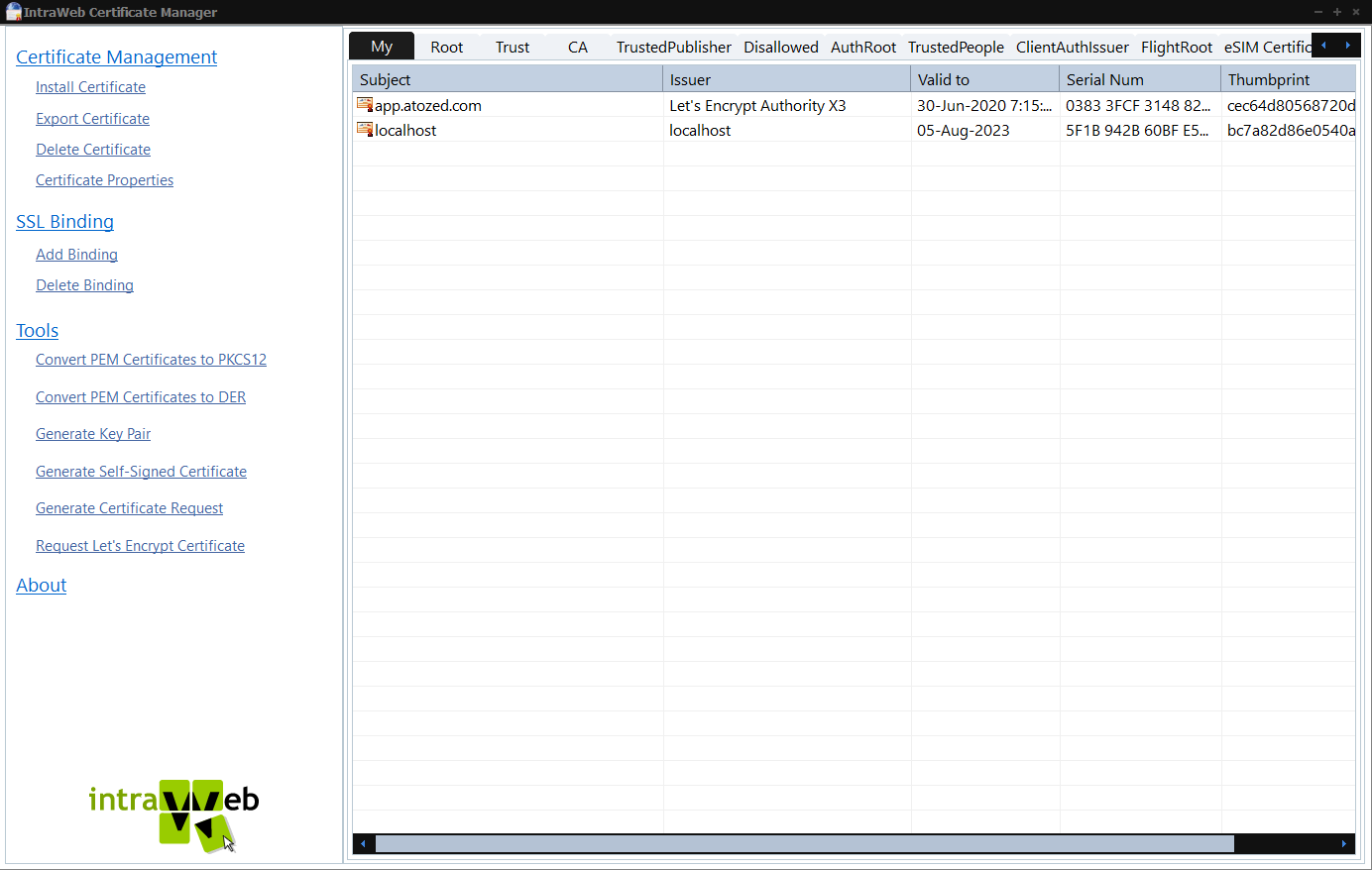Open Certificate Properties link
1372x870 pixels.
click(x=104, y=180)
